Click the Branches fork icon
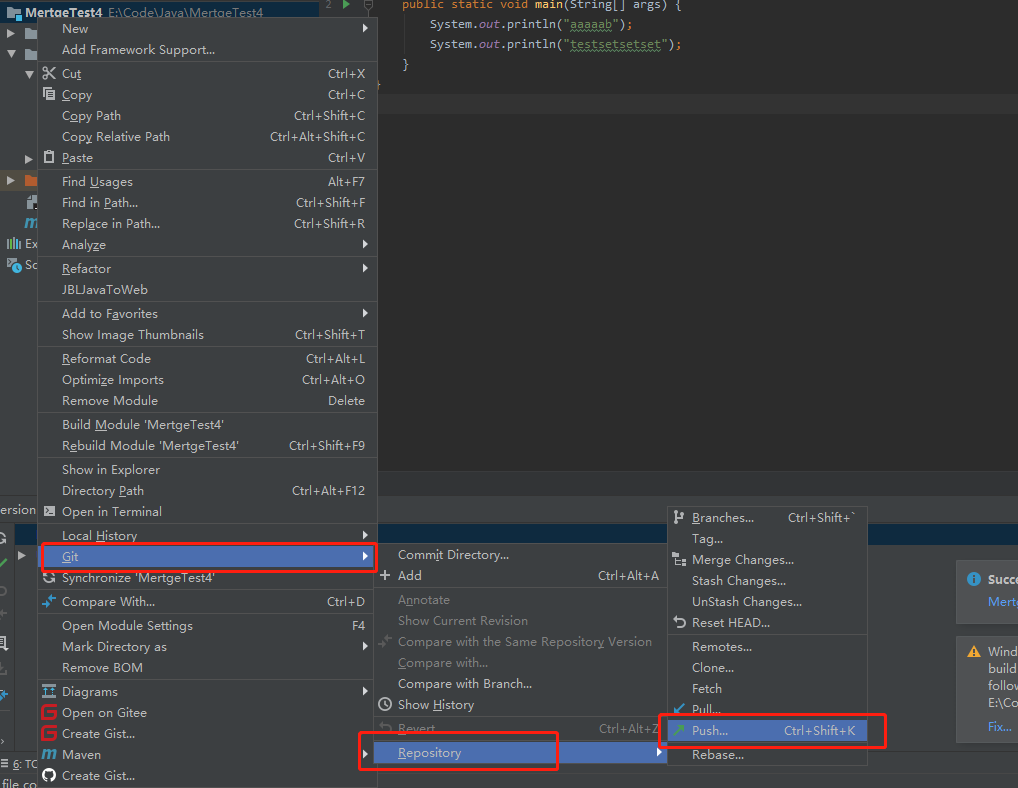Screen dimensions: 1018x788 coord(679,517)
